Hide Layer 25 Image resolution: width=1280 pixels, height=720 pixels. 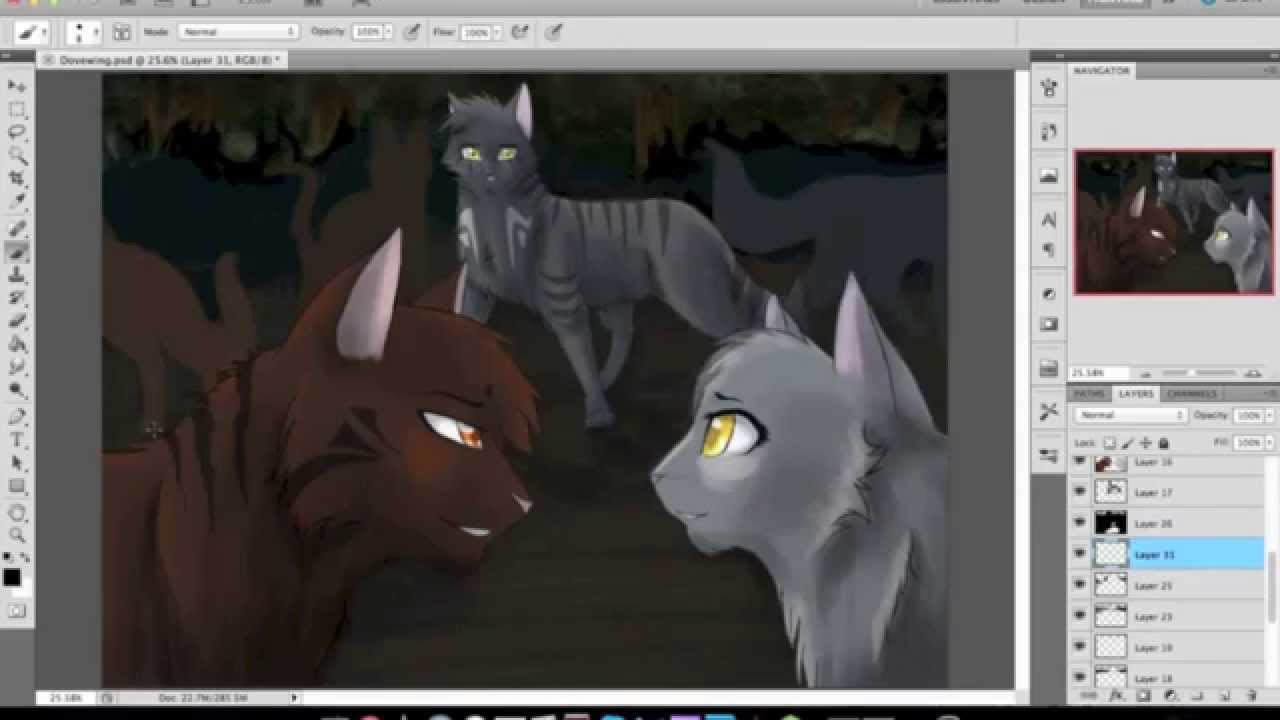tap(1079, 585)
